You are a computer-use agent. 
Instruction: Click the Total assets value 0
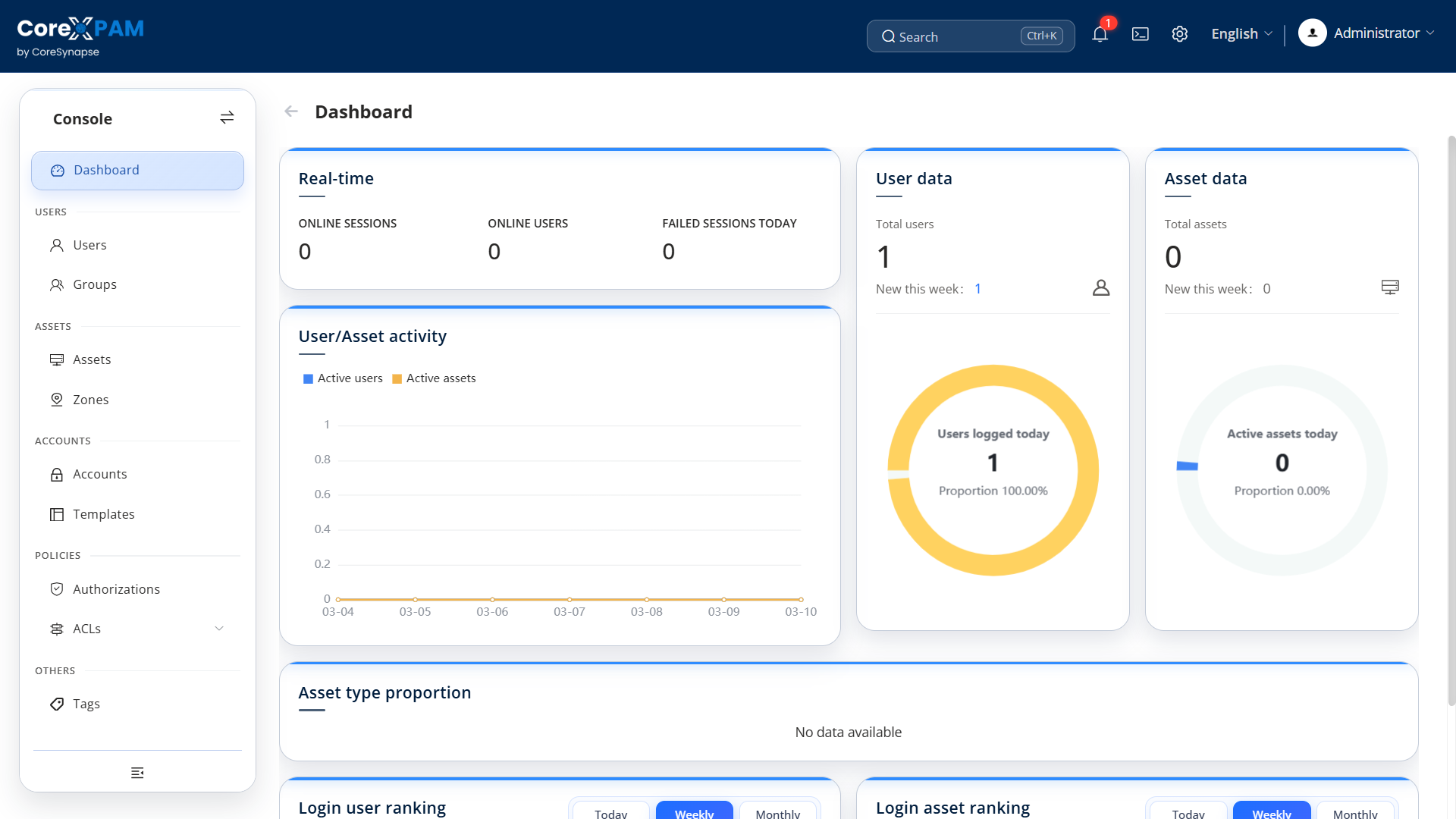click(x=1173, y=257)
